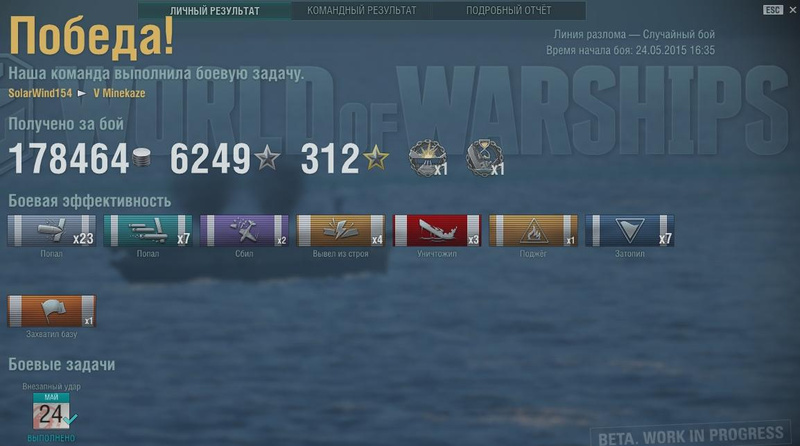
Task: Select the Личный результат tab
Action: tap(214, 10)
